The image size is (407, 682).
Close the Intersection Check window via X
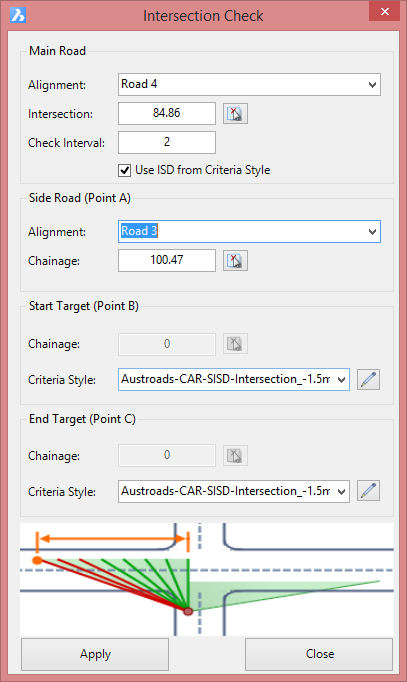pyautogui.click(x=384, y=11)
